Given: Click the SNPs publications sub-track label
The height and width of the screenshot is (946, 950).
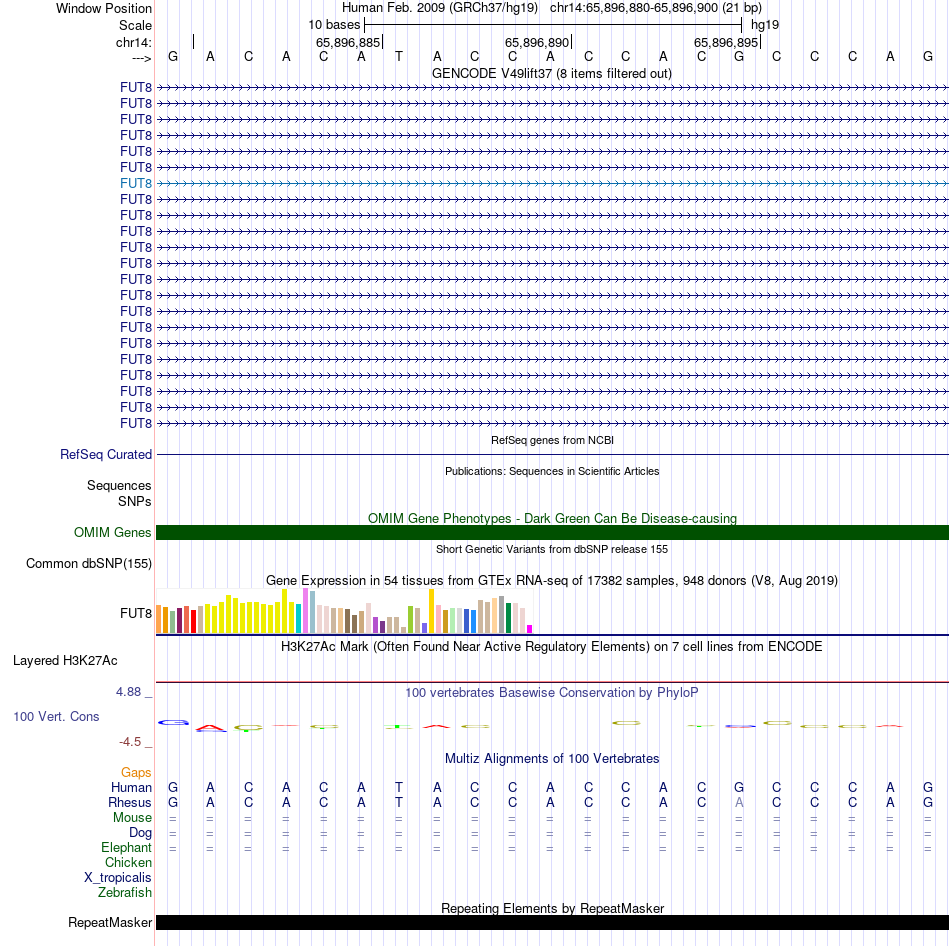Looking at the screenshot, I should coord(135,501).
